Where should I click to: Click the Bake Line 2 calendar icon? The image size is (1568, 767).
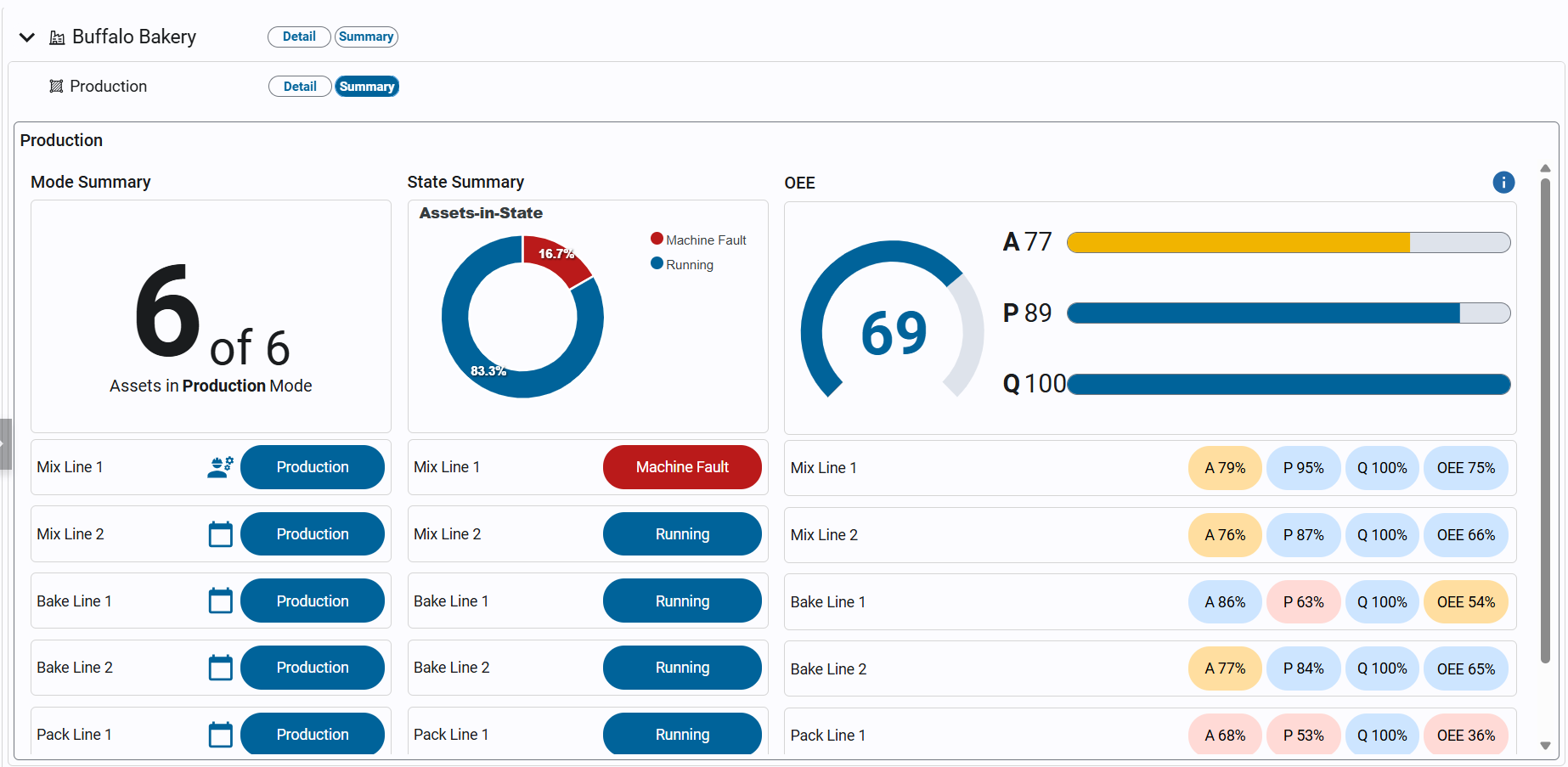(x=220, y=668)
